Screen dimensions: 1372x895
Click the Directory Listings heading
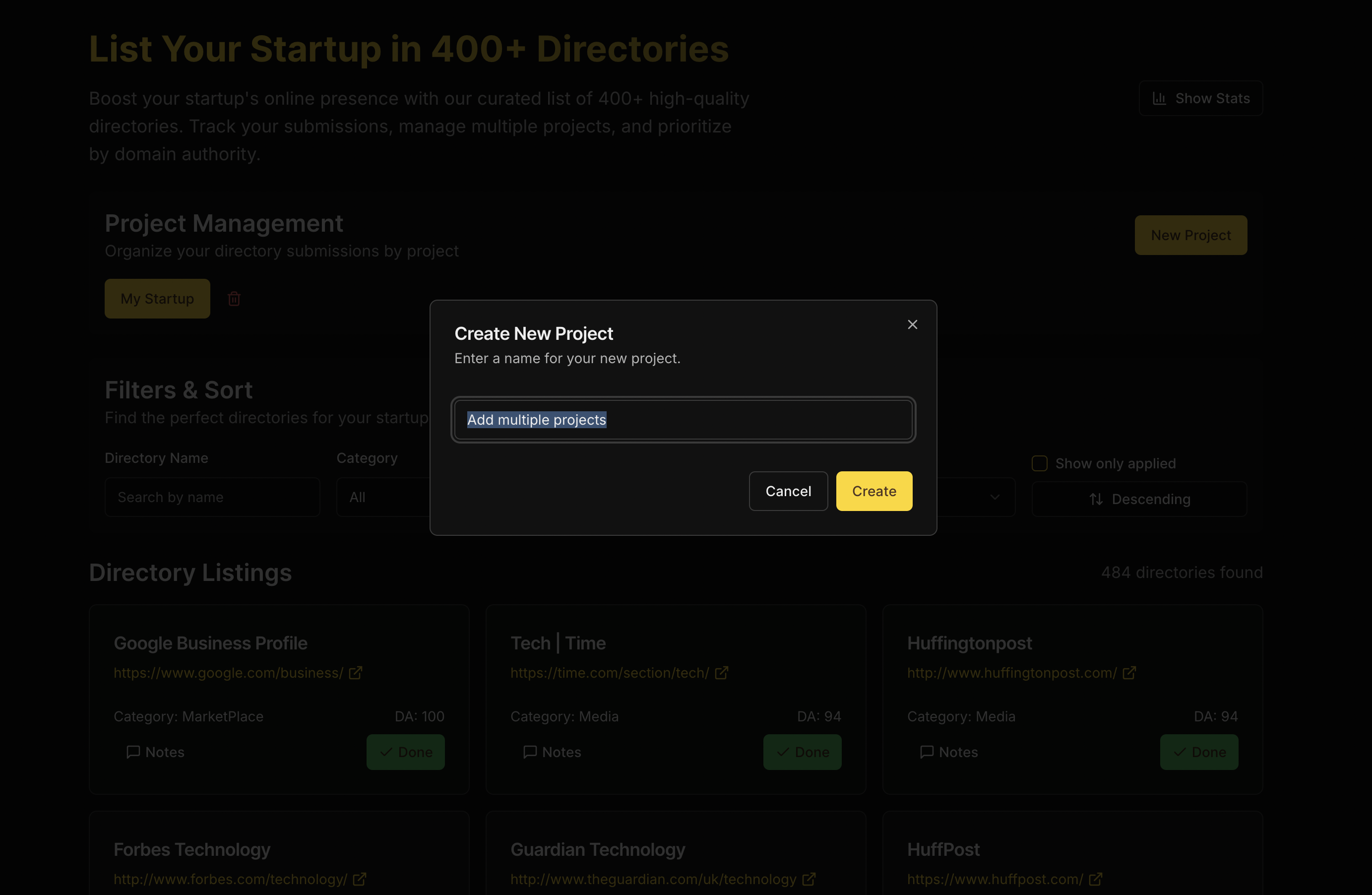(x=190, y=573)
